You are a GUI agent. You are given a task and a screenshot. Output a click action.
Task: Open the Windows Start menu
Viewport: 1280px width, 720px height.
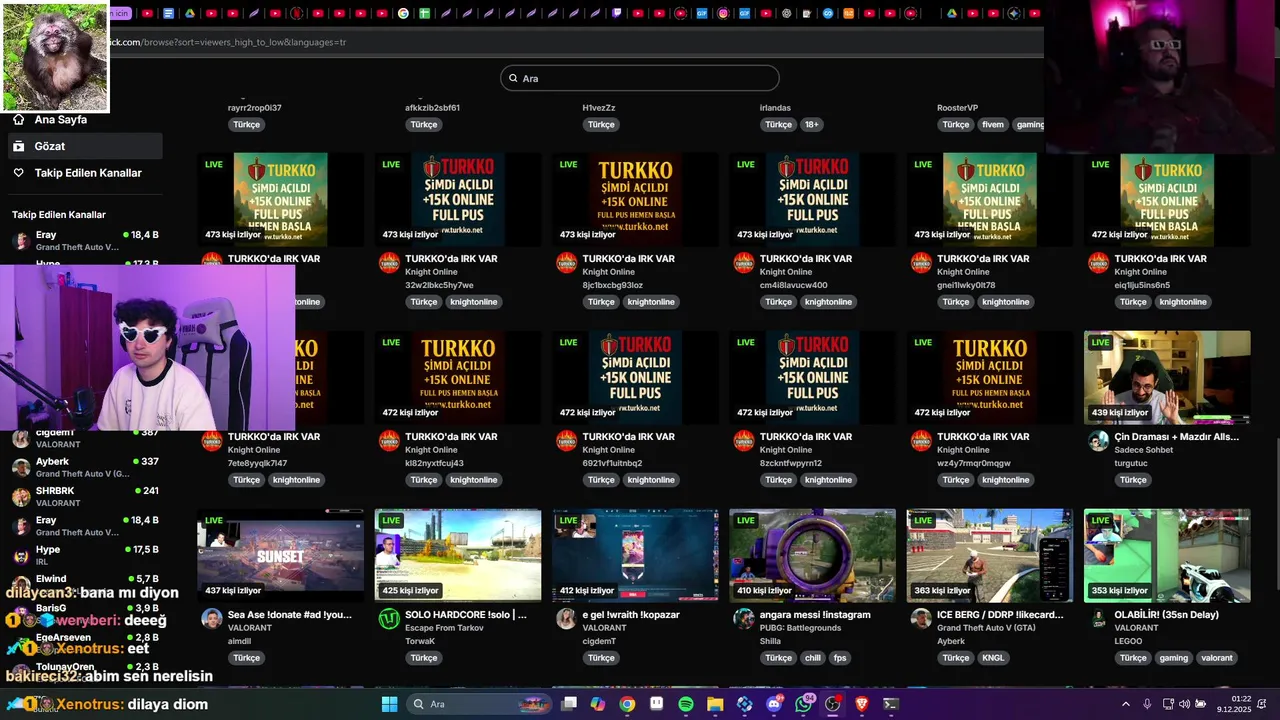tap(389, 704)
